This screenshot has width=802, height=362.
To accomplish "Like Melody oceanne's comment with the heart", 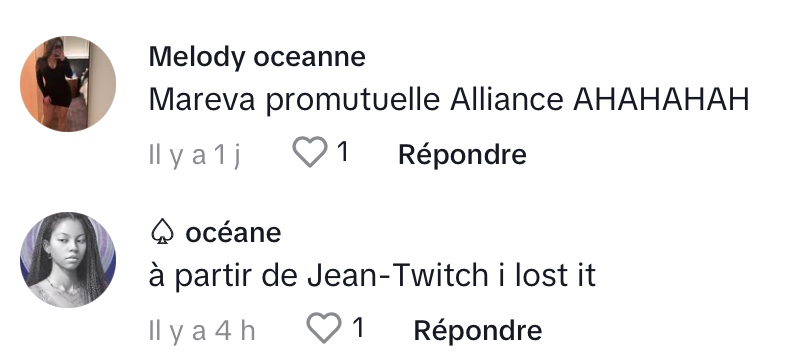I will tap(310, 152).
